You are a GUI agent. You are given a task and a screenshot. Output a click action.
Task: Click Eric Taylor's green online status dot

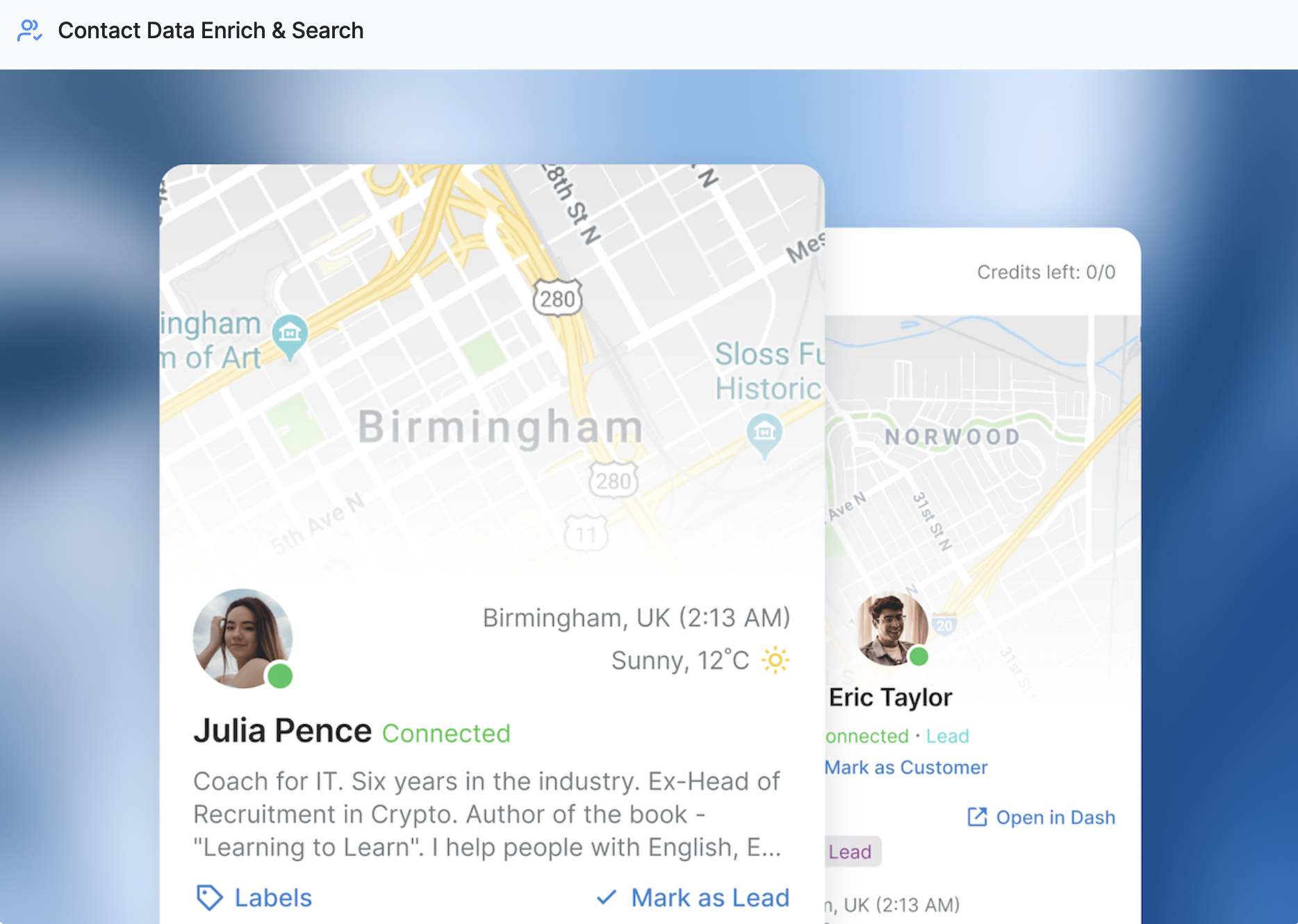point(919,656)
